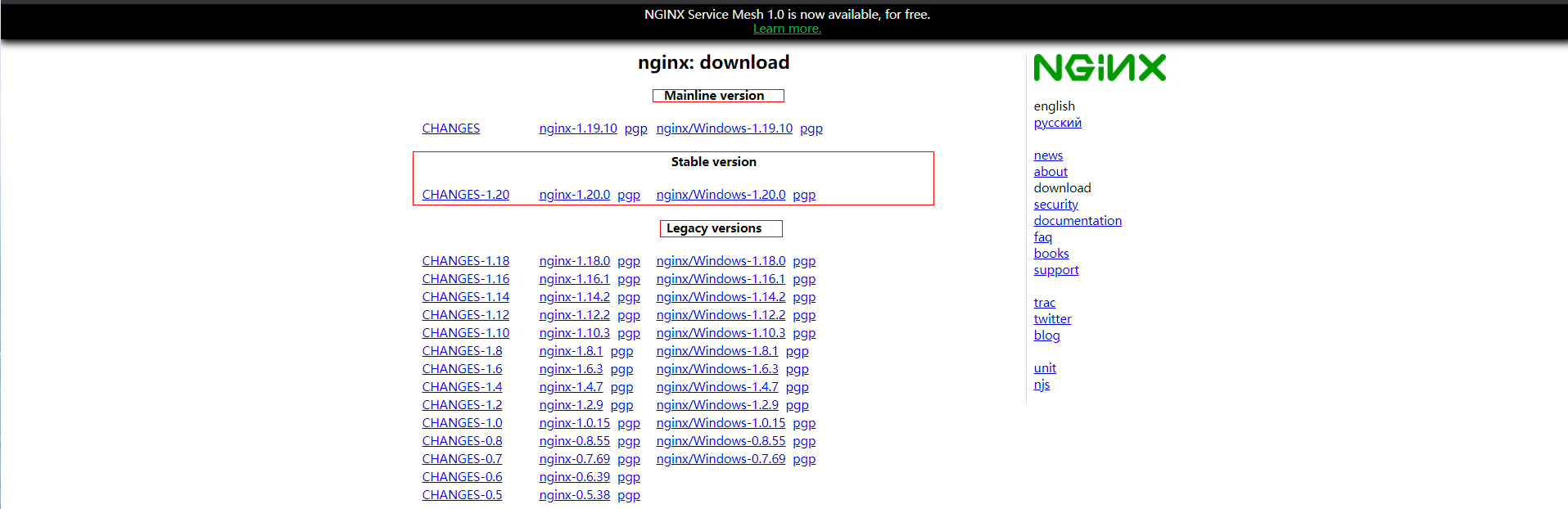
Task: Download nginx/Windows-1.4.7
Action: pos(717,387)
